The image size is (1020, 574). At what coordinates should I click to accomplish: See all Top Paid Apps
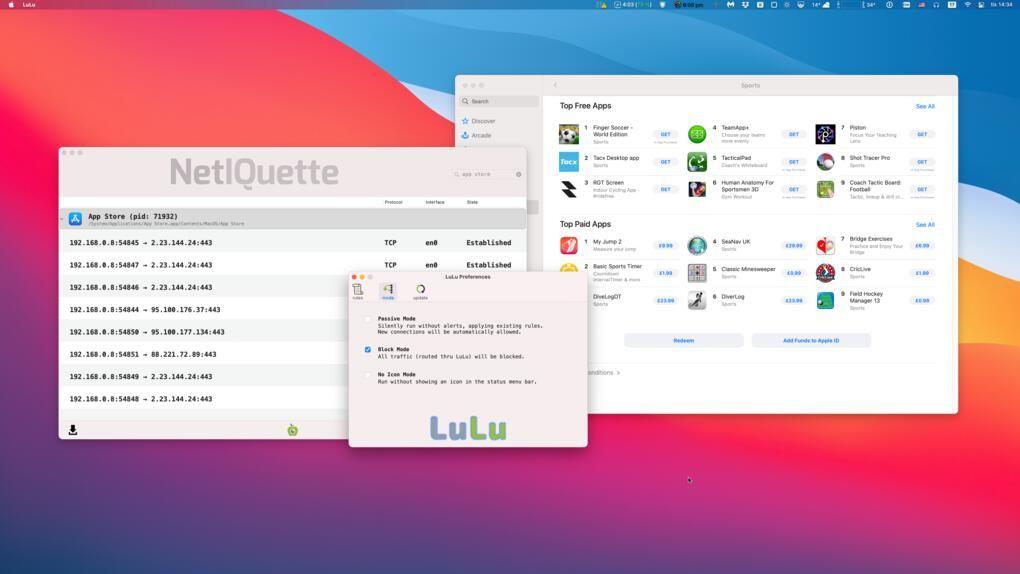tap(924, 225)
